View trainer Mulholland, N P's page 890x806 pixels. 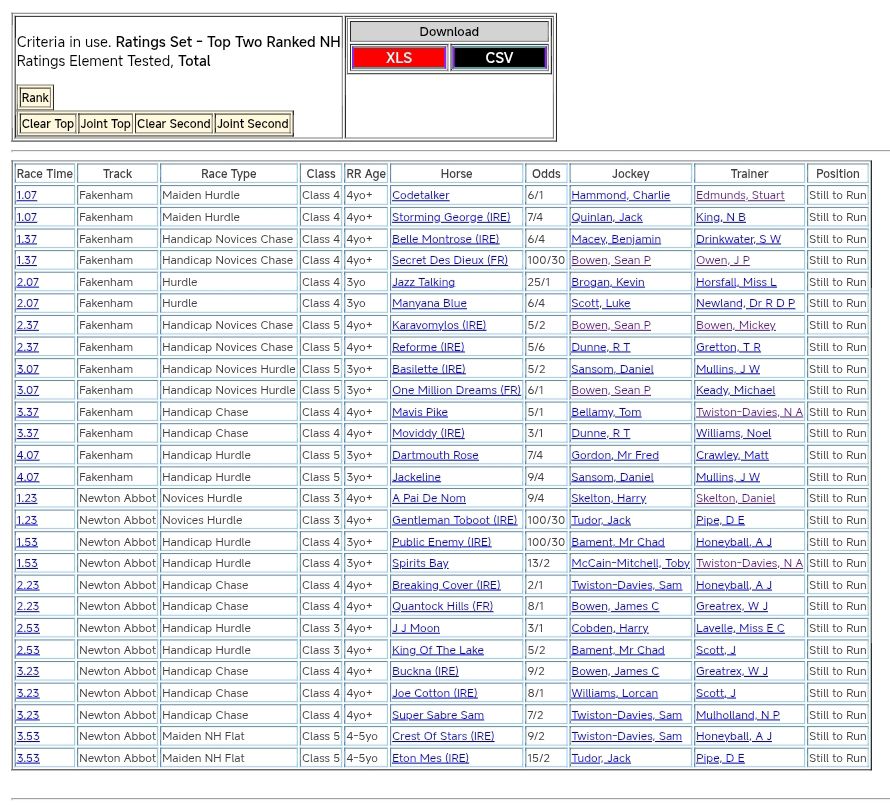(737, 716)
